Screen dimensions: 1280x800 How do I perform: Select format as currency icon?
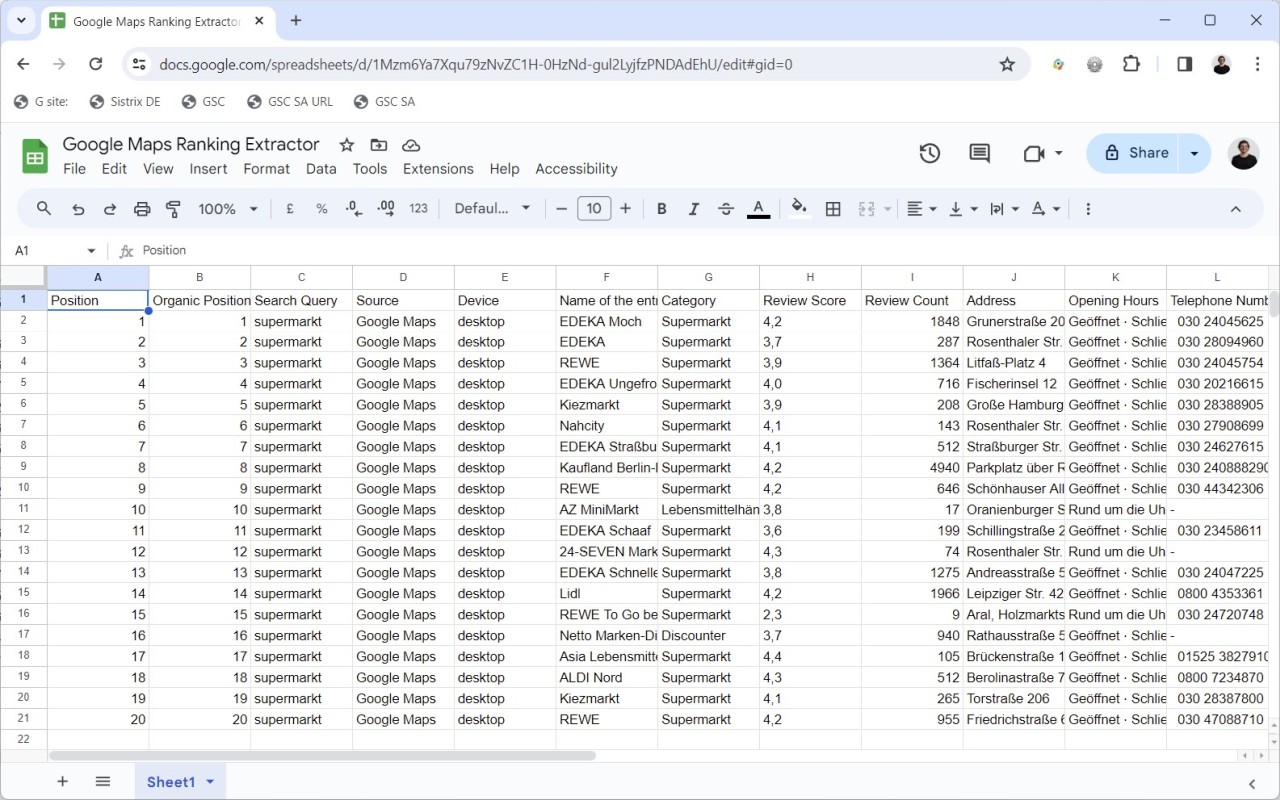(x=289, y=209)
